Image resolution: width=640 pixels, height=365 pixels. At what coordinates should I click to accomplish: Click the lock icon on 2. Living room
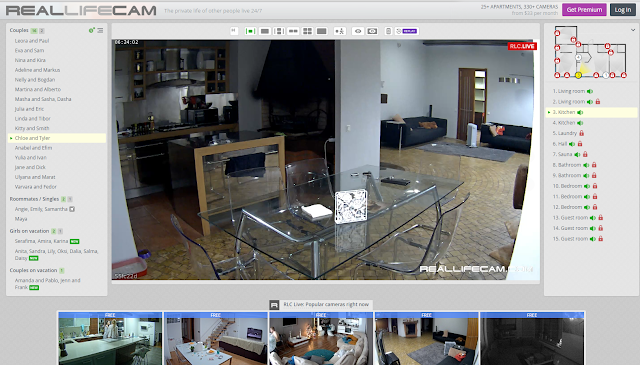[598, 102]
